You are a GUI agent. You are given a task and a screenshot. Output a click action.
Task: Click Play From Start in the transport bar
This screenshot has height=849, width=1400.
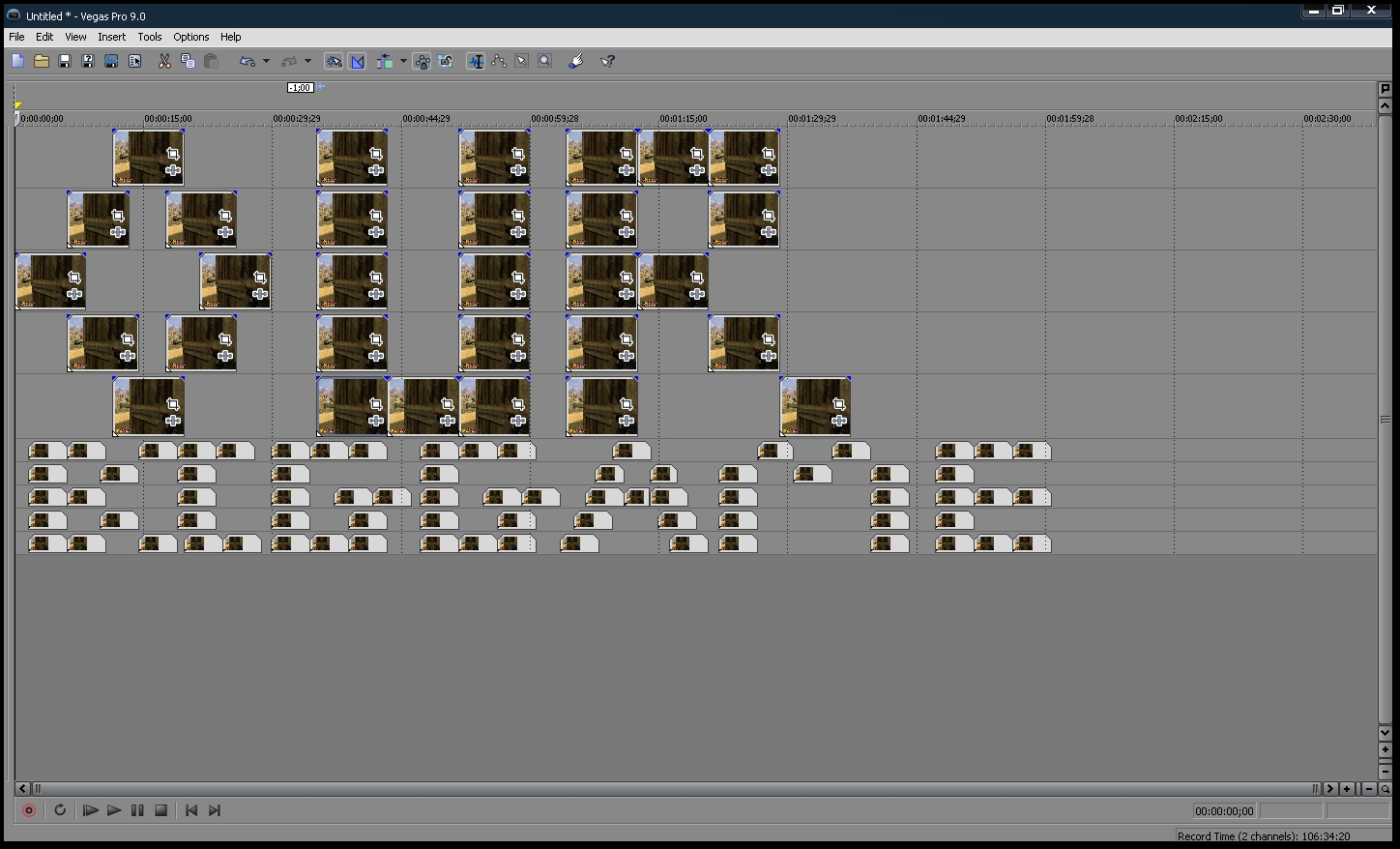[90, 810]
